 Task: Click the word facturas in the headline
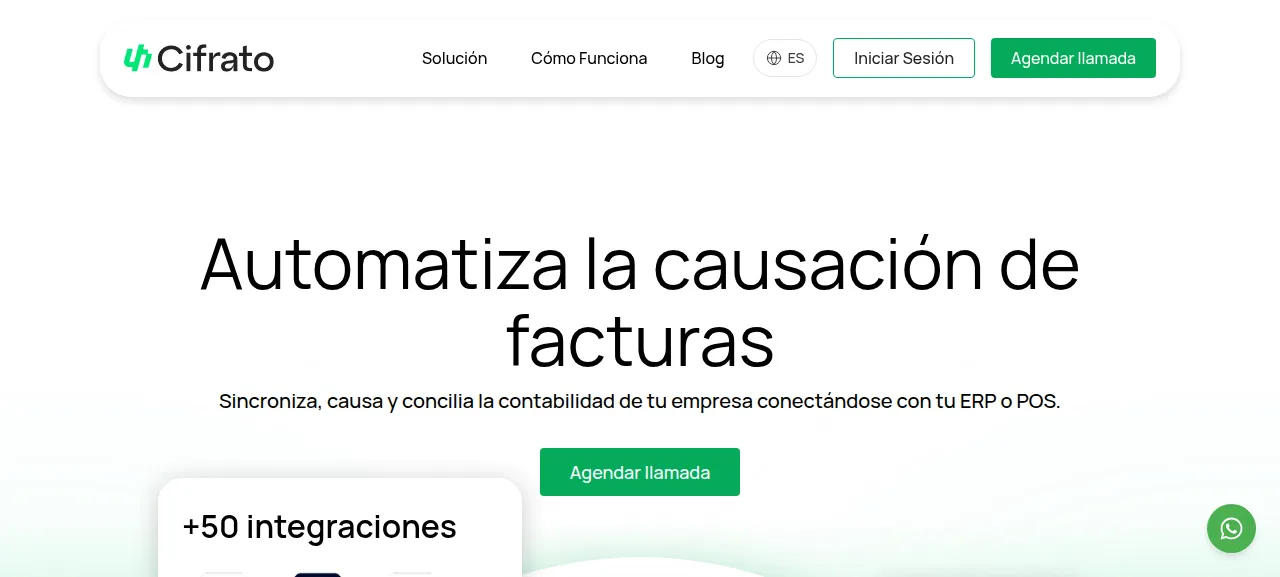pyautogui.click(x=640, y=340)
